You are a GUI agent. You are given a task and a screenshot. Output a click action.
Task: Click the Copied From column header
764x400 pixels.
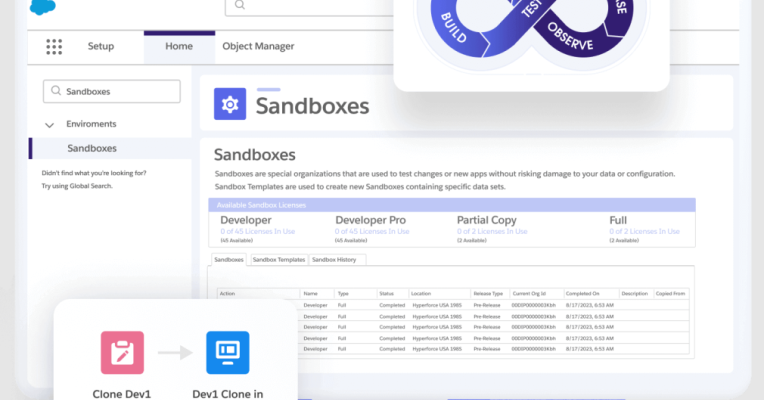pyautogui.click(x=670, y=293)
